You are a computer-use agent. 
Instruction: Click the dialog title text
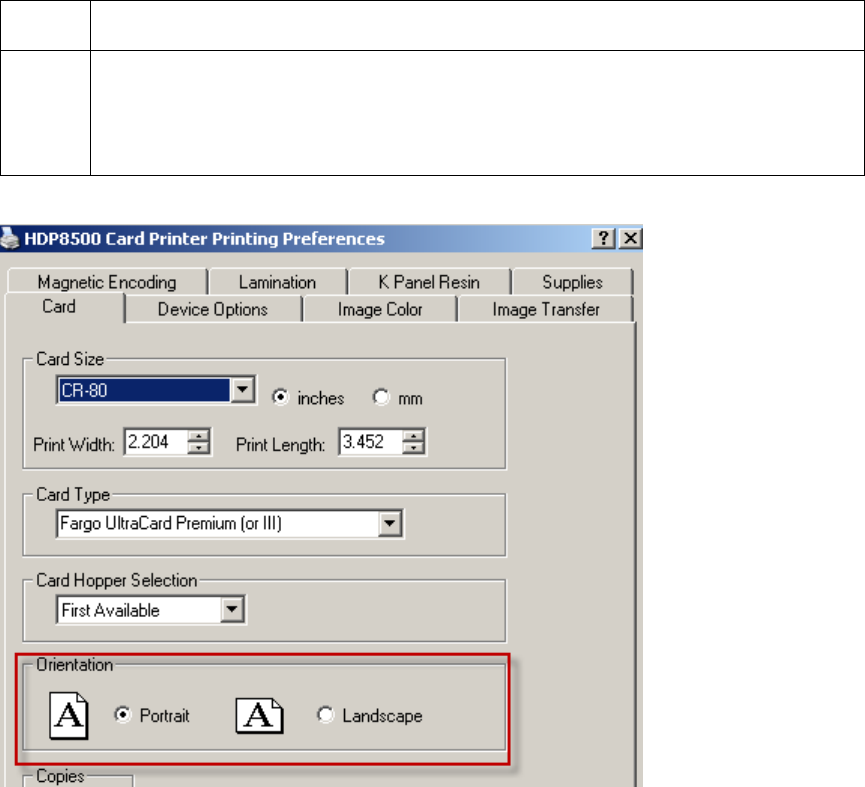pos(205,239)
